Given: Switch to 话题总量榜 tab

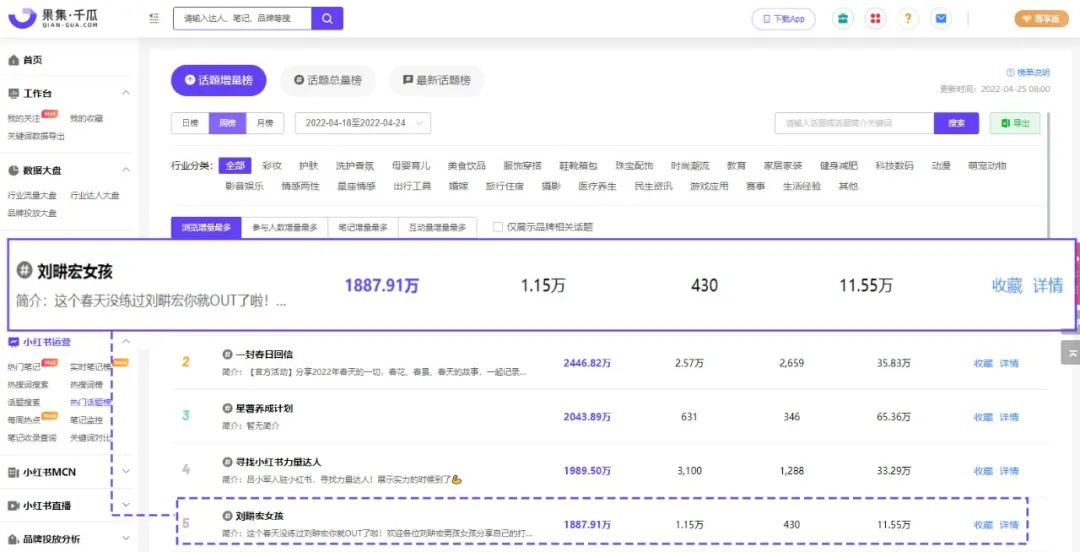Looking at the screenshot, I should point(327,81).
